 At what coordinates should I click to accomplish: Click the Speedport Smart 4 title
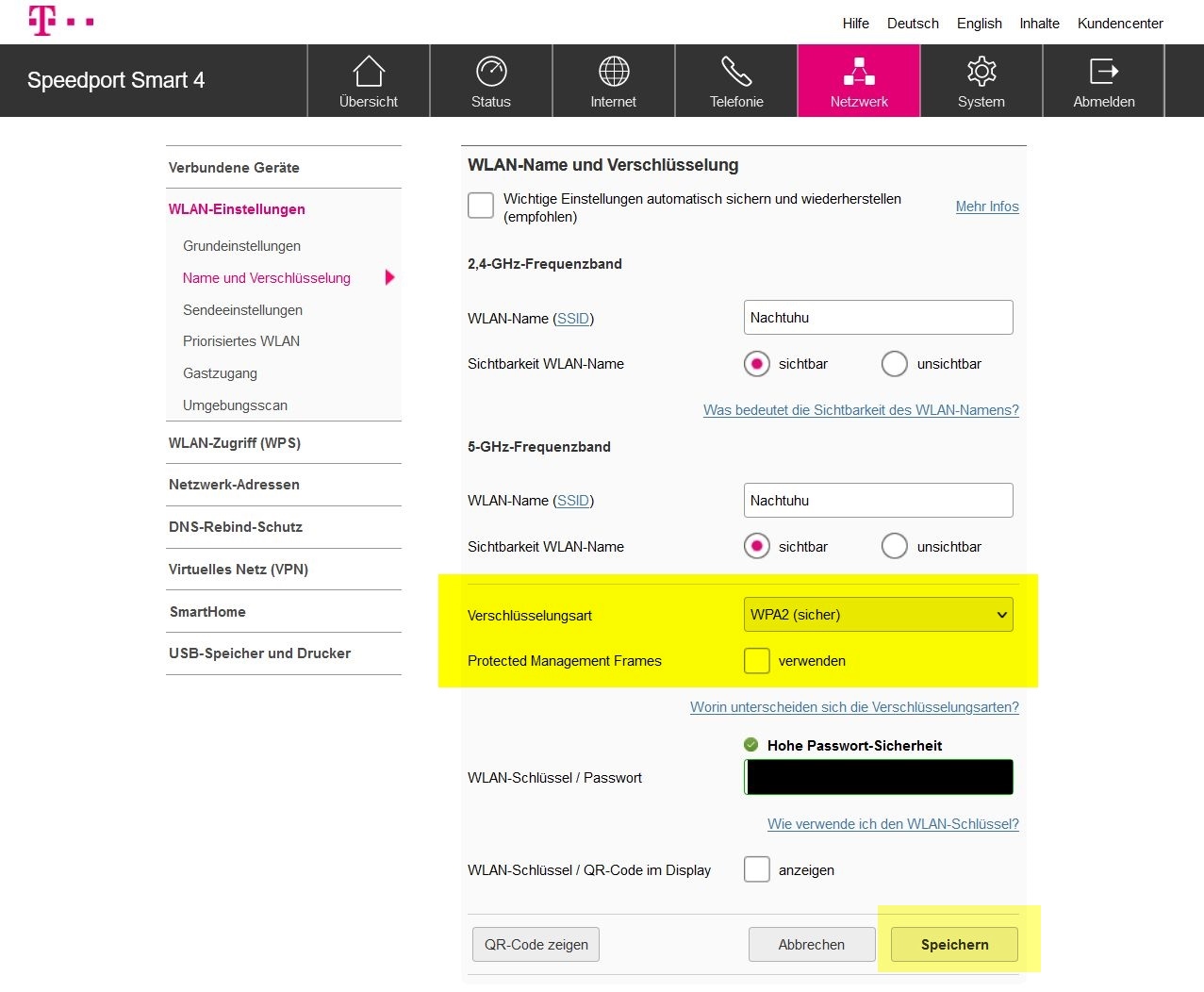coord(116,80)
